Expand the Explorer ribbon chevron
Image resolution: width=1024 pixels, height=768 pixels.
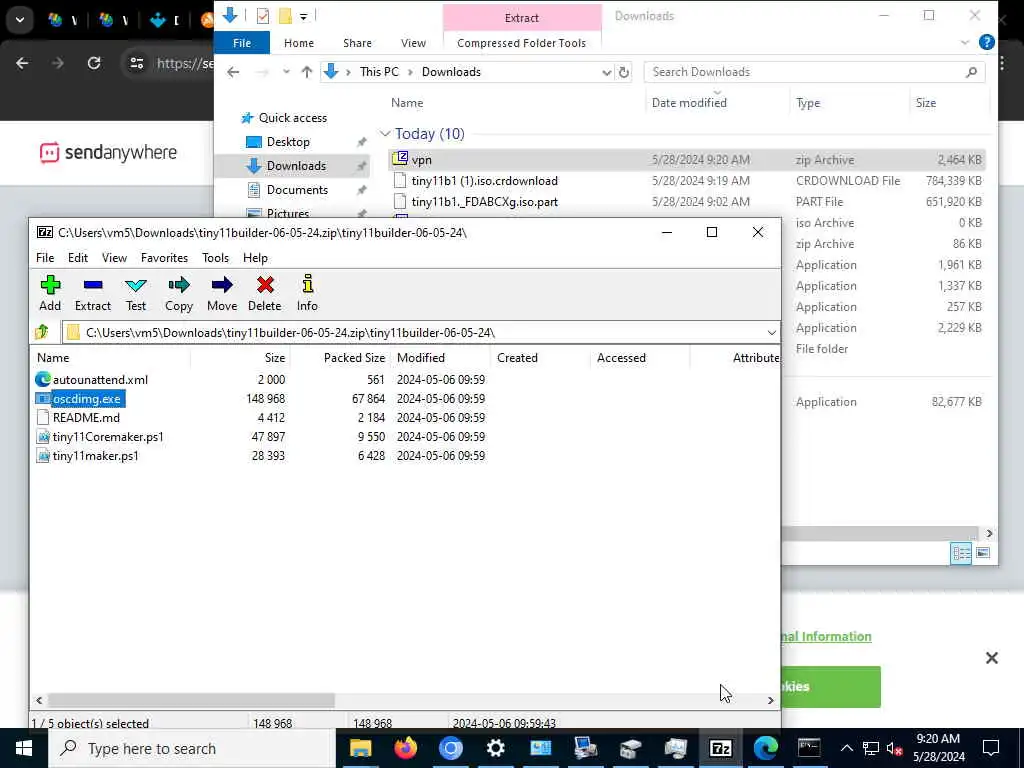point(965,42)
